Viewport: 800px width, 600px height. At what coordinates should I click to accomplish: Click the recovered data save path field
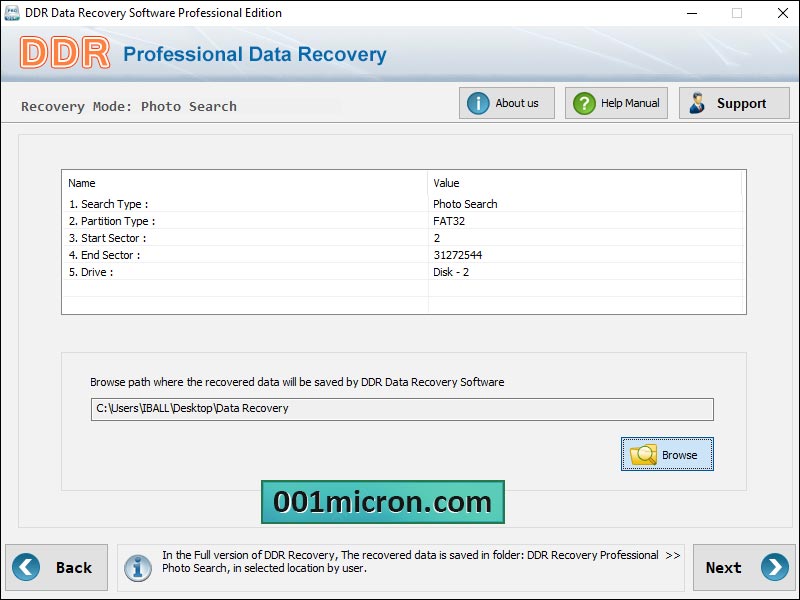coord(402,409)
